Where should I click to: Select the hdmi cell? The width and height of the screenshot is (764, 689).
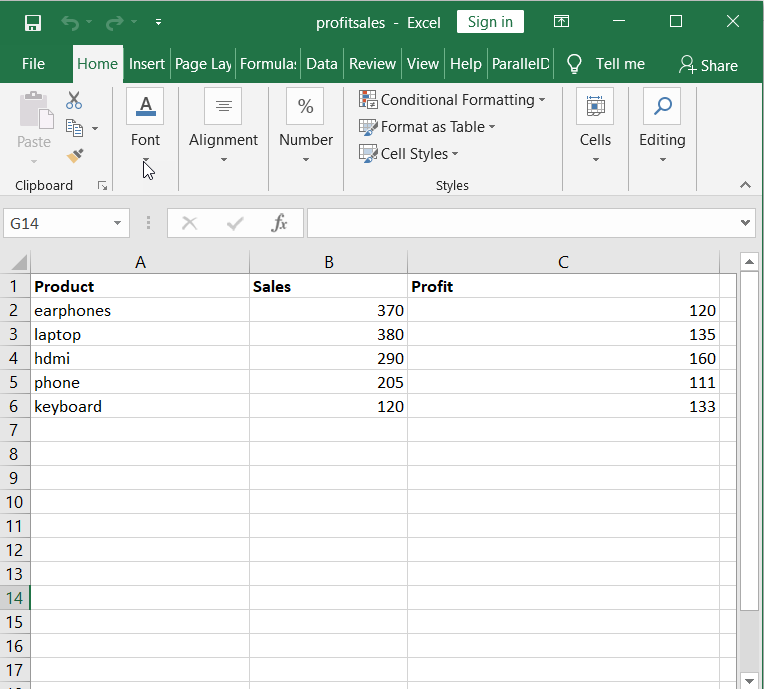tap(140, 358)
